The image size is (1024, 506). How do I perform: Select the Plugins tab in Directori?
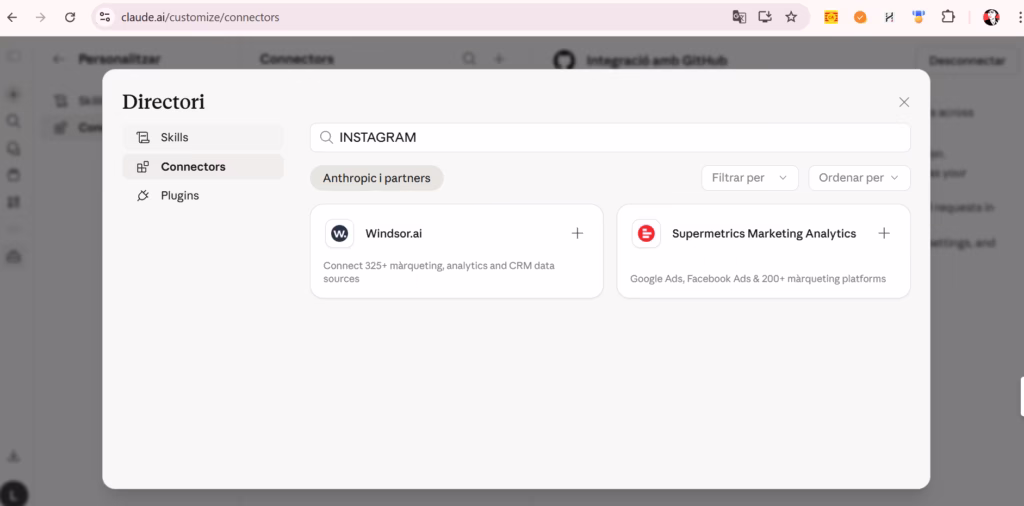pos(202,195)
